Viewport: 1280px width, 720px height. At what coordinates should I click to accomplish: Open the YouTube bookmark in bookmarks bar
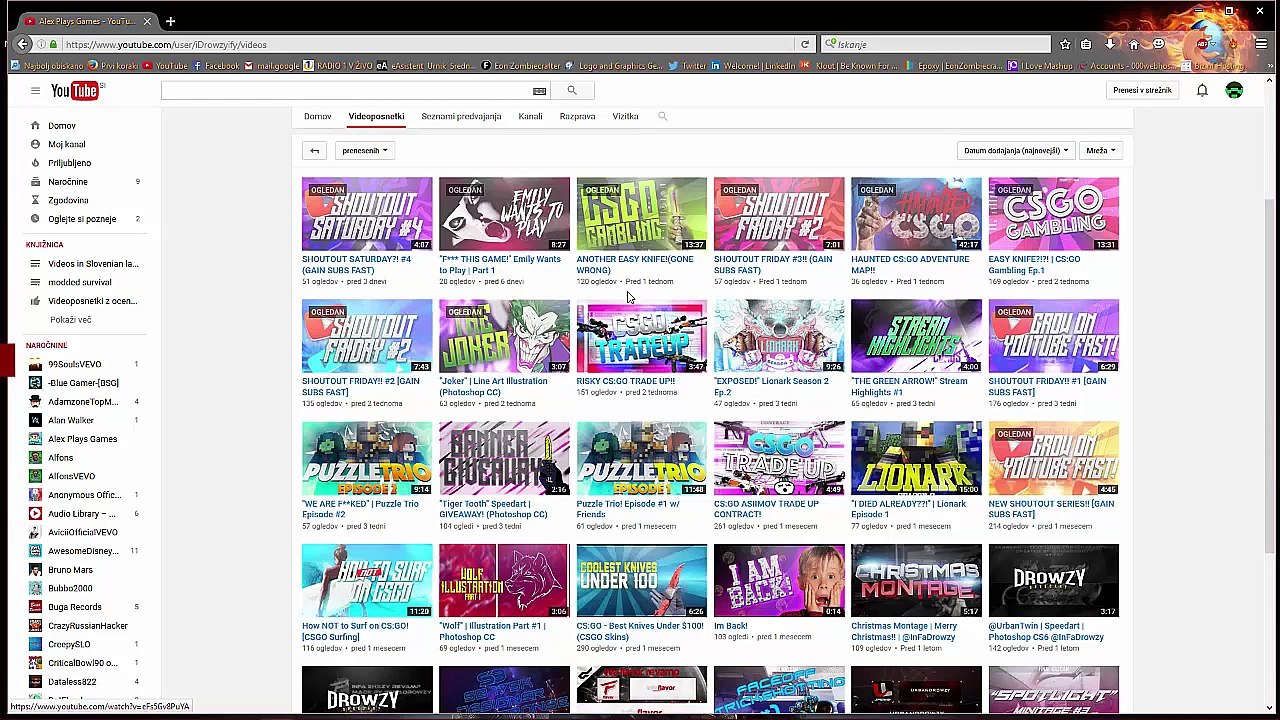[x=165, y=66]
